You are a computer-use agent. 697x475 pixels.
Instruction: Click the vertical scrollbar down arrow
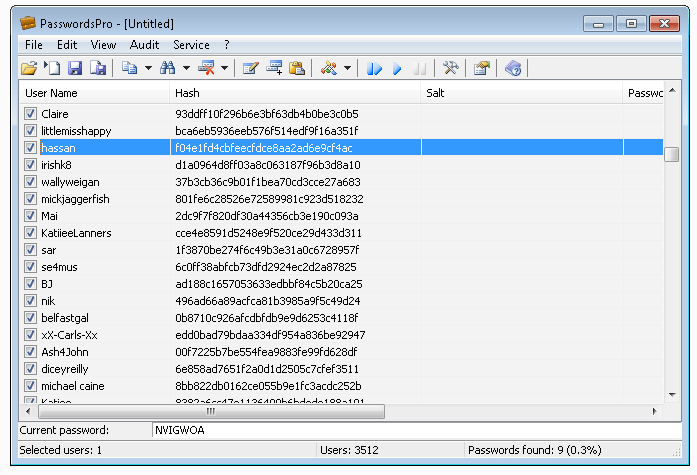pos(672,395)
